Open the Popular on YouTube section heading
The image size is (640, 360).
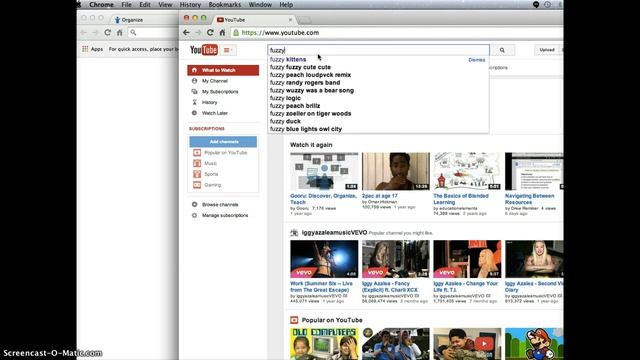coord(332,320)
